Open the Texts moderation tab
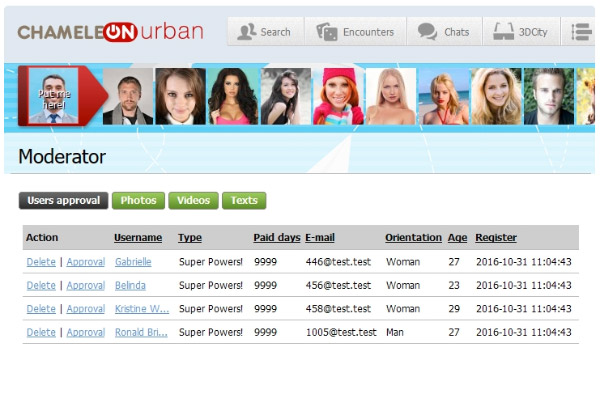This screenshot has width=600, height=394. point(244,200)
